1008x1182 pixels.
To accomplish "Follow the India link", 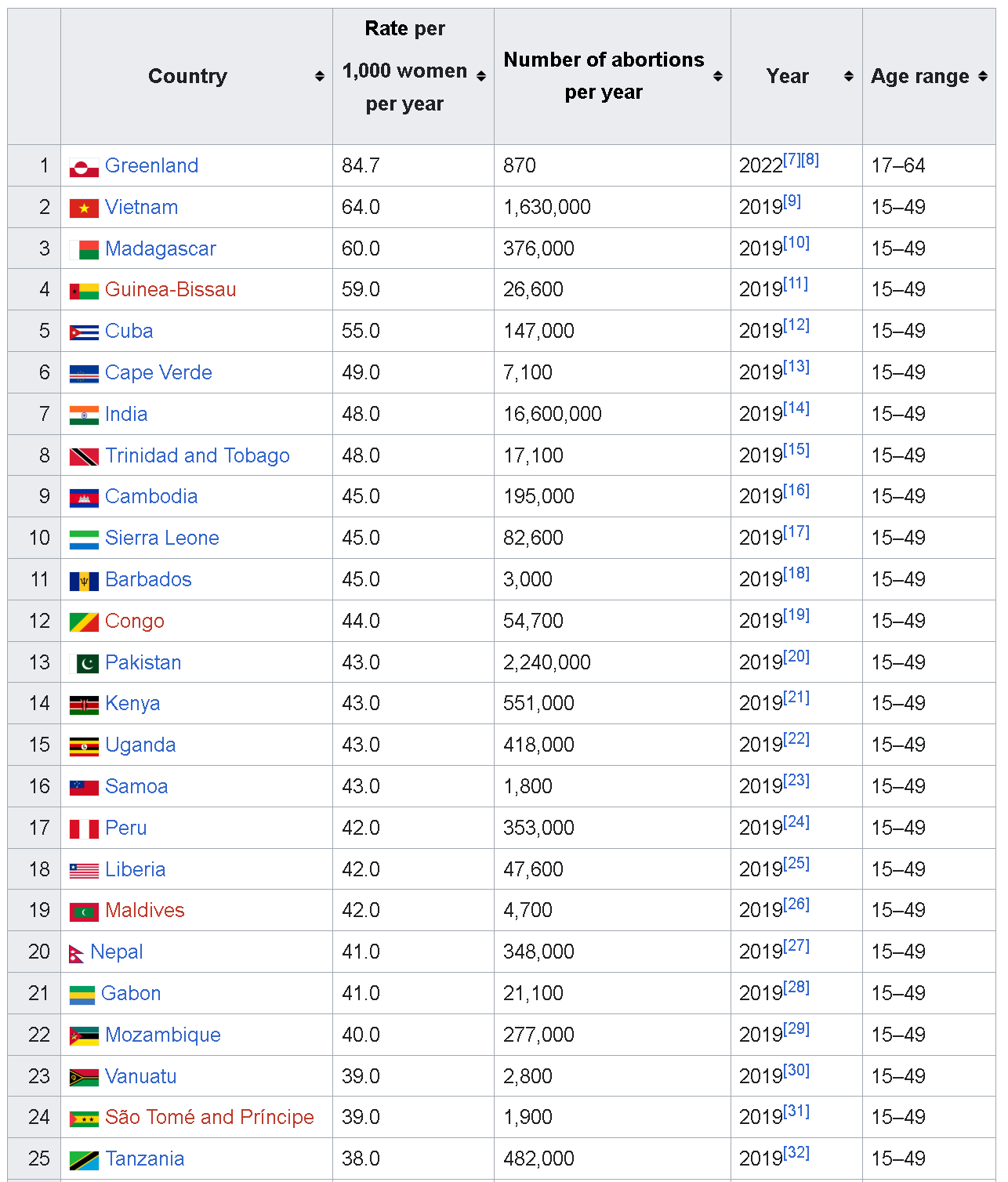I will click(x=126, y=414).
